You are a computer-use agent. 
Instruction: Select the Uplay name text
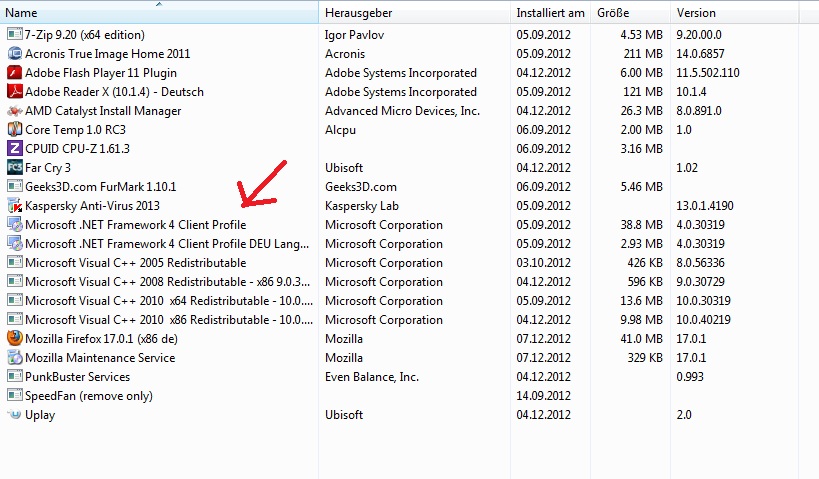40,415
